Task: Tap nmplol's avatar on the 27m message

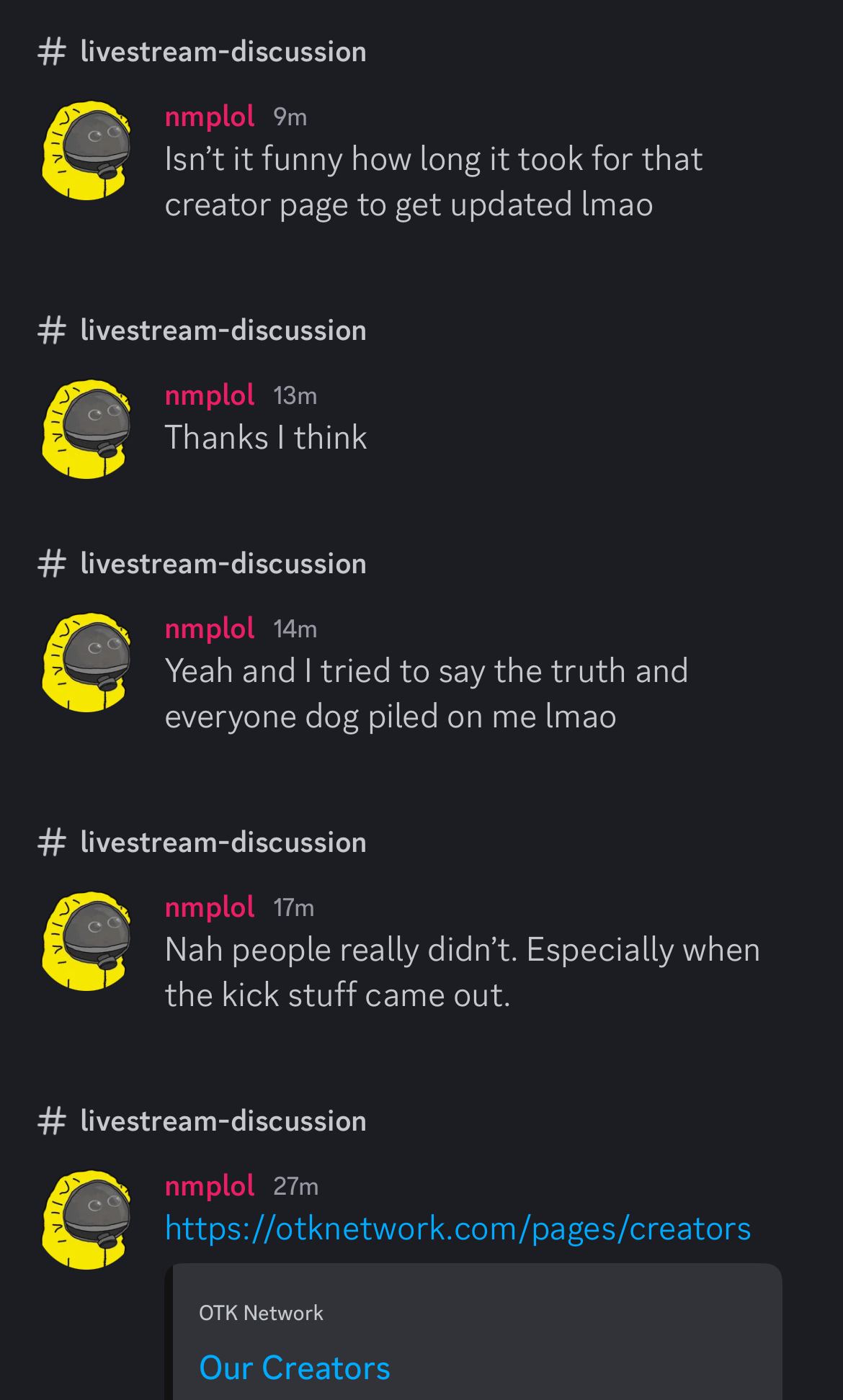Action: (x=87, y=1219)
